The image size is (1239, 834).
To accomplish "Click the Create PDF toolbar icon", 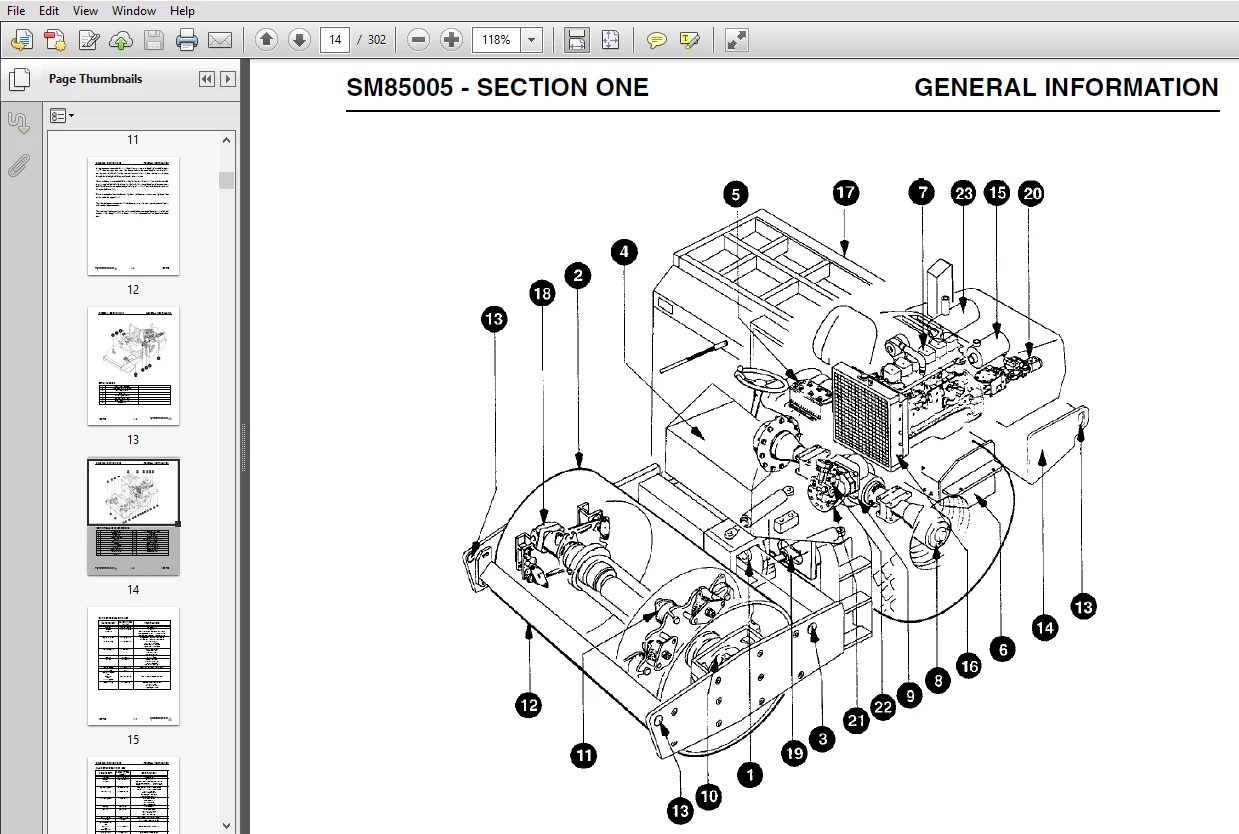I will (x=22, y=40).
